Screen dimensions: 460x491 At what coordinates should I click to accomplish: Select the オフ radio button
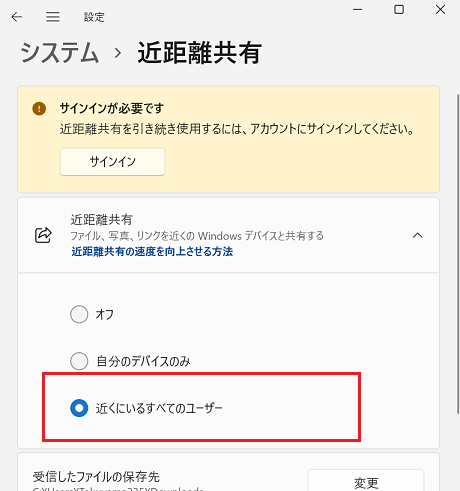tap(79, 314)
